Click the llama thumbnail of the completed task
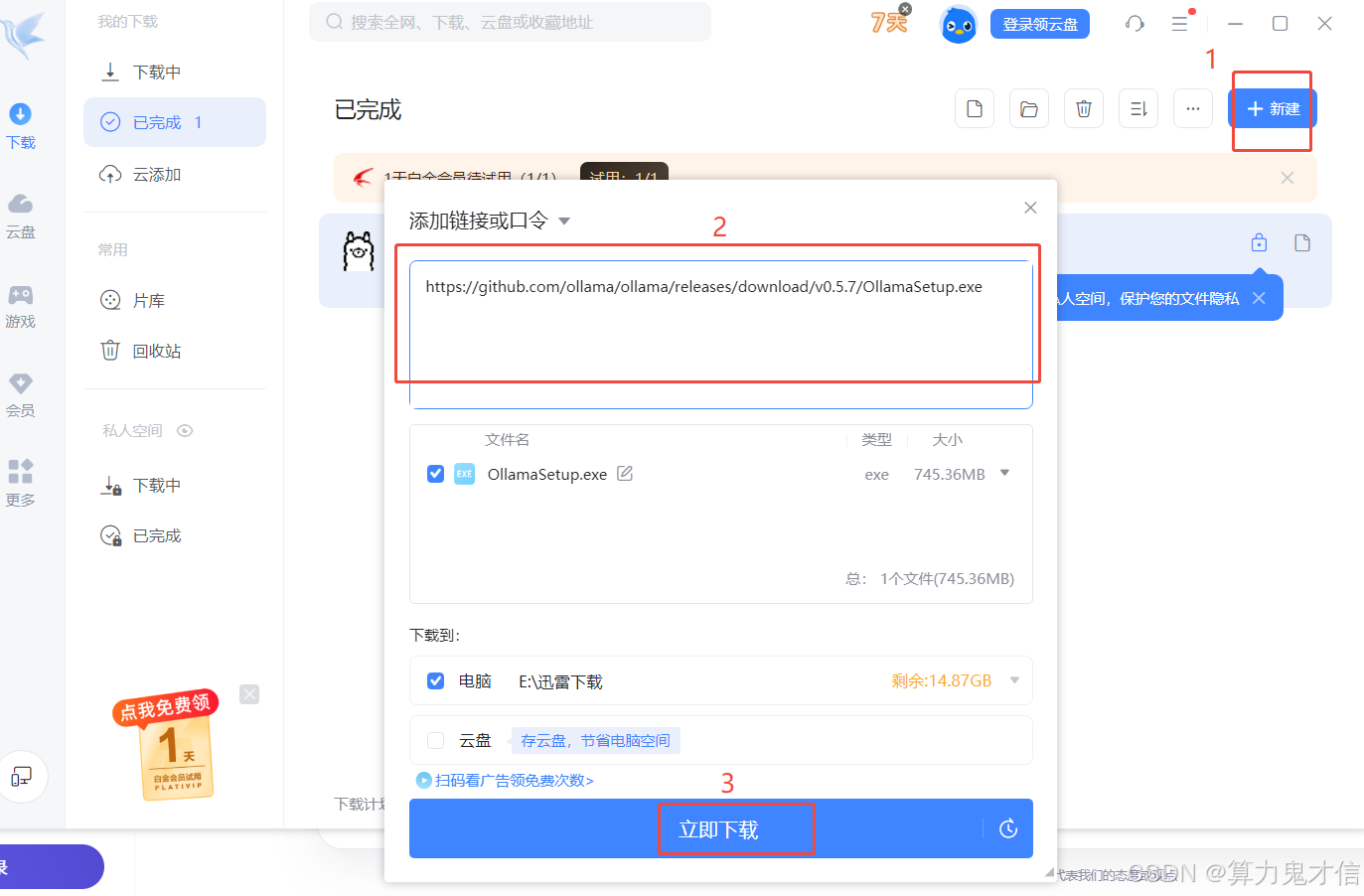This screenshot has height=896, width=1364. (x=359, y=251)
